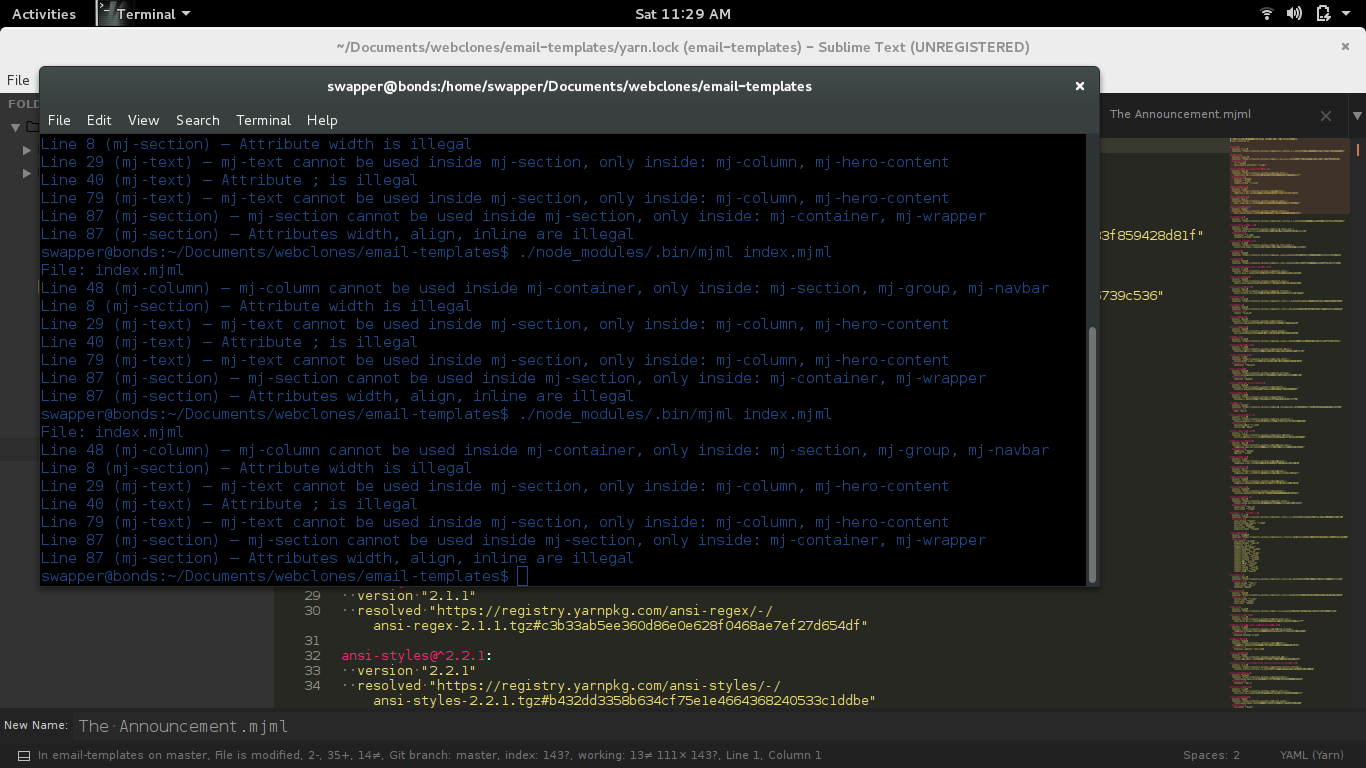Click the YAML (Yarn) syntax selector in status bar
The image size is (1366, 768).
pos(1310,755)
